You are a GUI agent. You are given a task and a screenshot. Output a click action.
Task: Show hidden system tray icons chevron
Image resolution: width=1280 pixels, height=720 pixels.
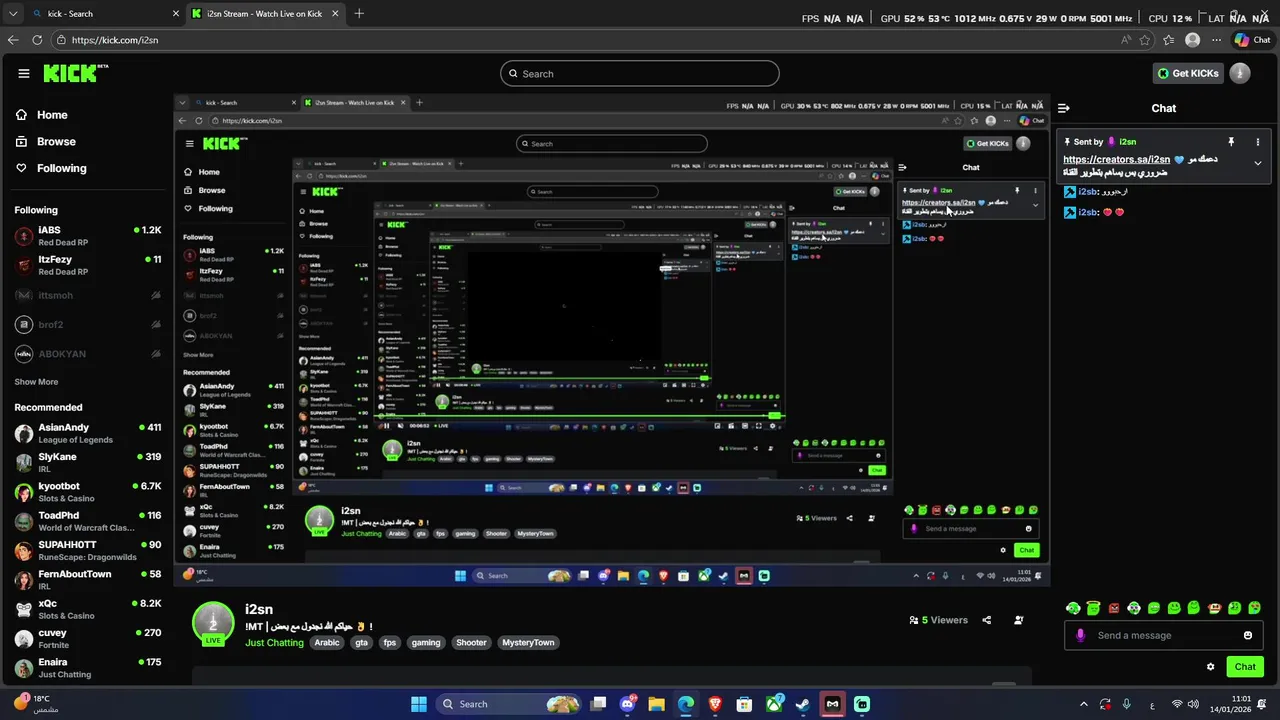(x=1085, y=704)
